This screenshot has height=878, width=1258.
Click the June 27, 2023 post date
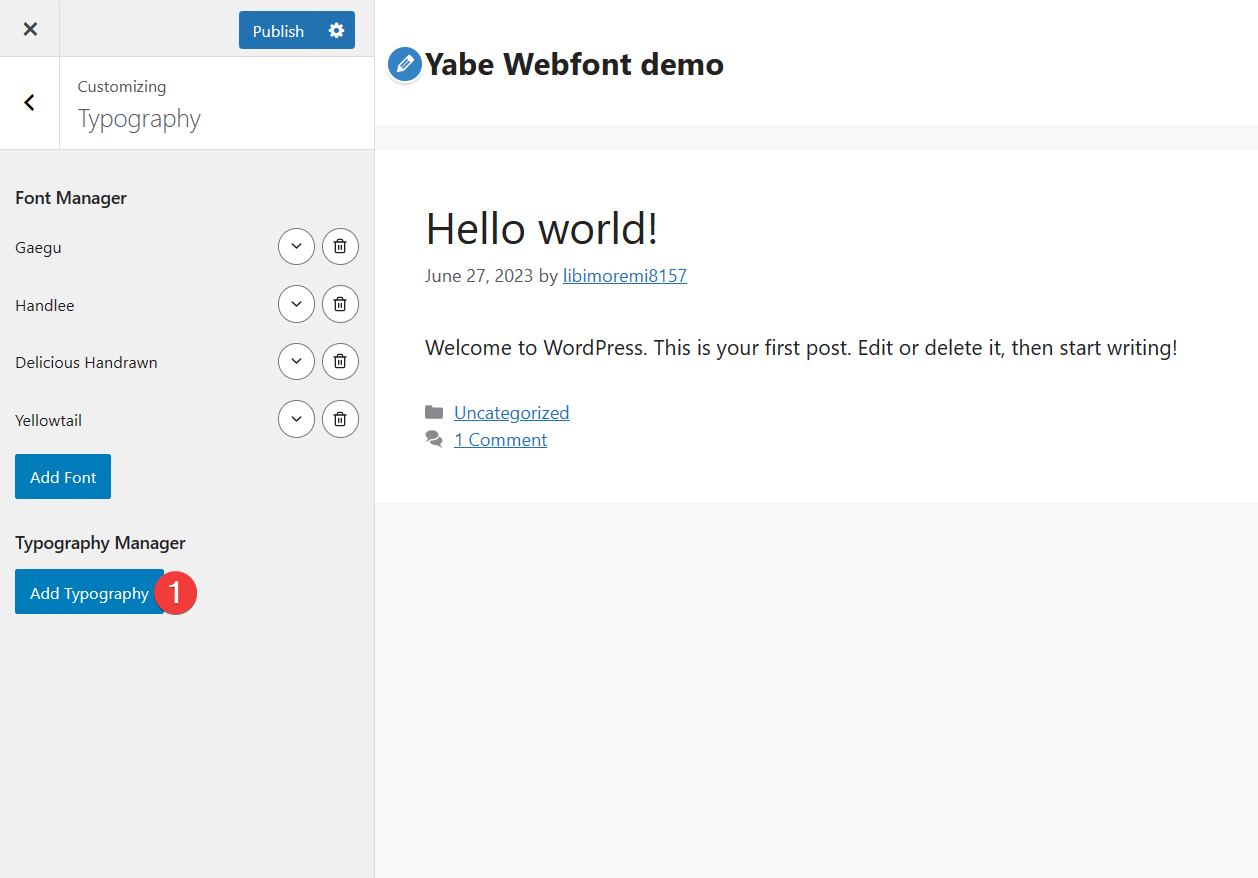pos(479,276)
